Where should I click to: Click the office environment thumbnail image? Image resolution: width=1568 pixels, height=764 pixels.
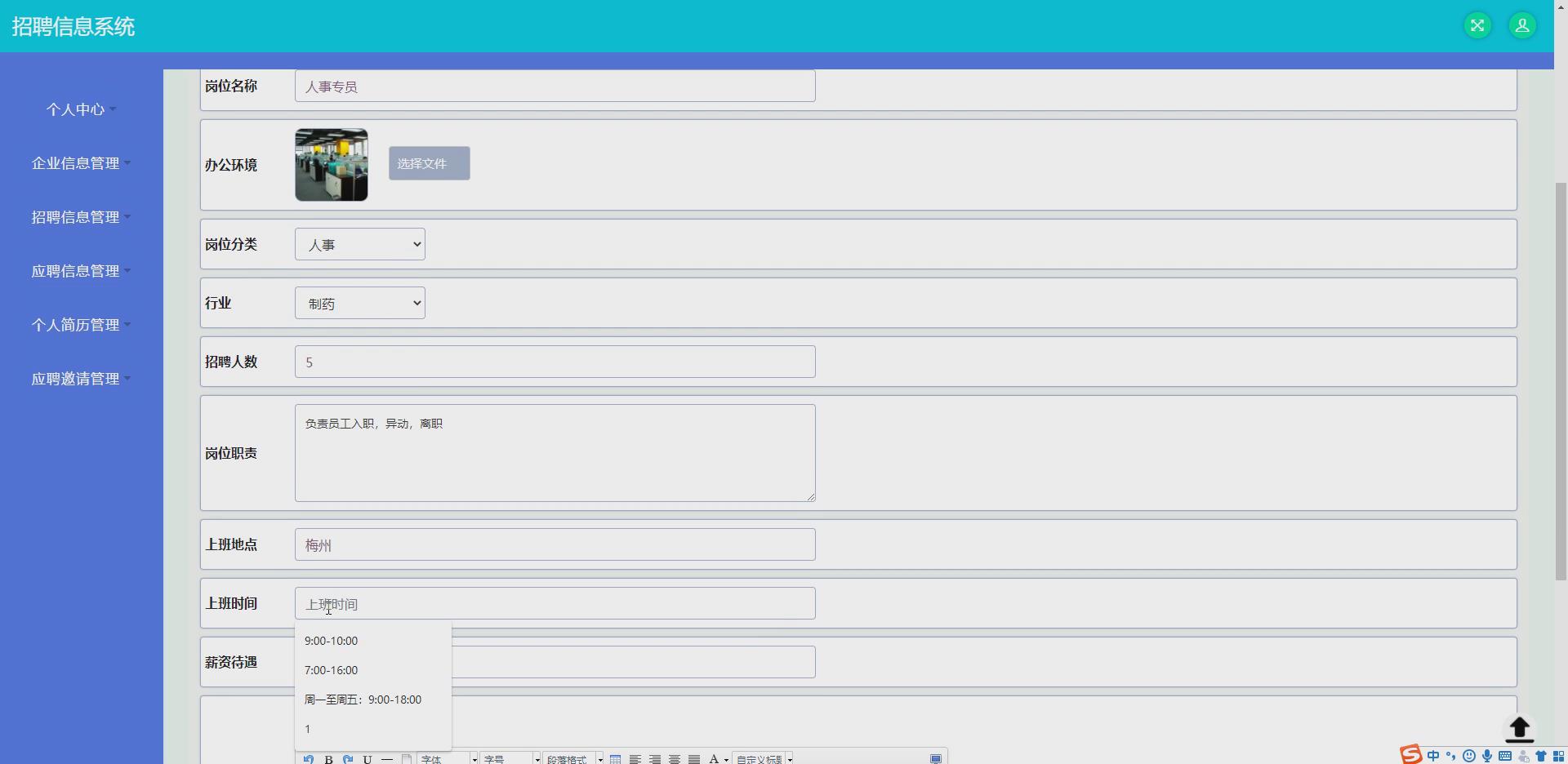click(x=332, y=165)
